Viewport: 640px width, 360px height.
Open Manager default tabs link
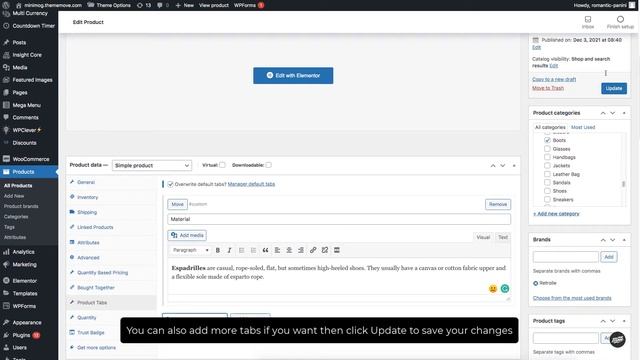point(251,184)
